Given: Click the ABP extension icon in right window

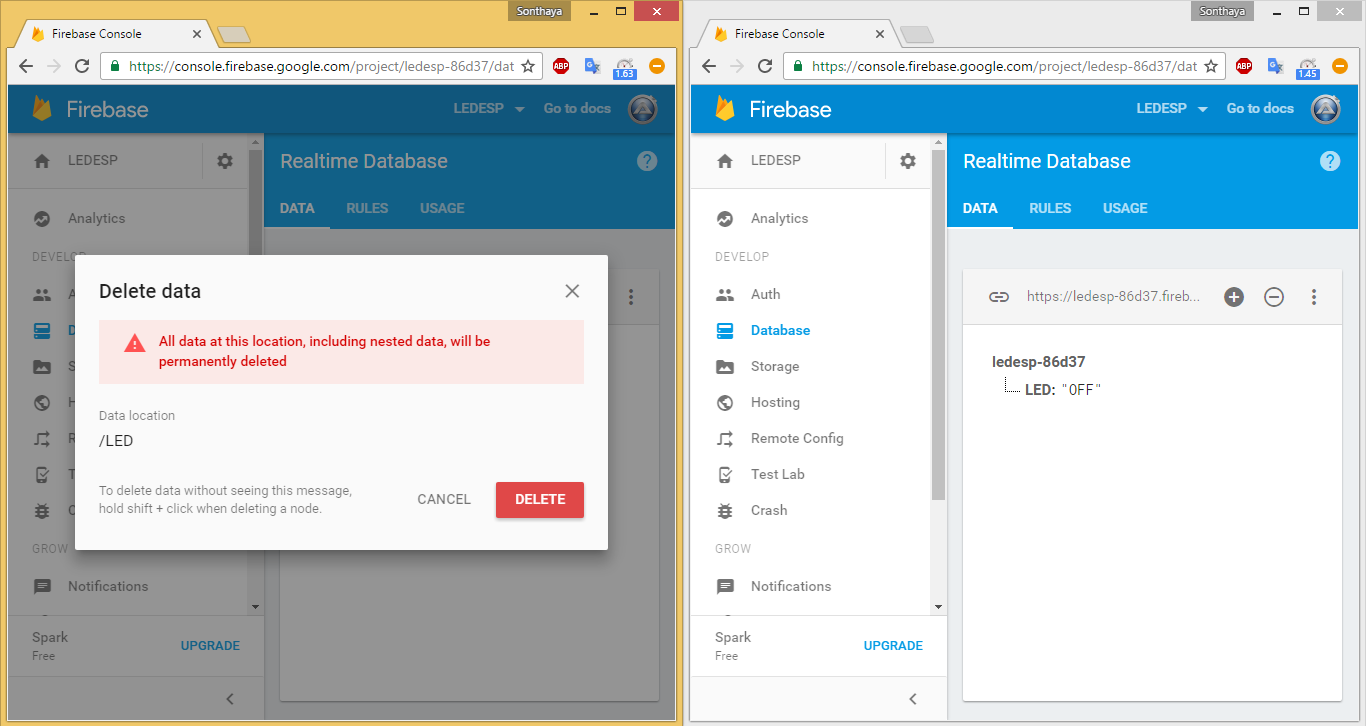Looking at the screenshot, I should coord(1244,66).
